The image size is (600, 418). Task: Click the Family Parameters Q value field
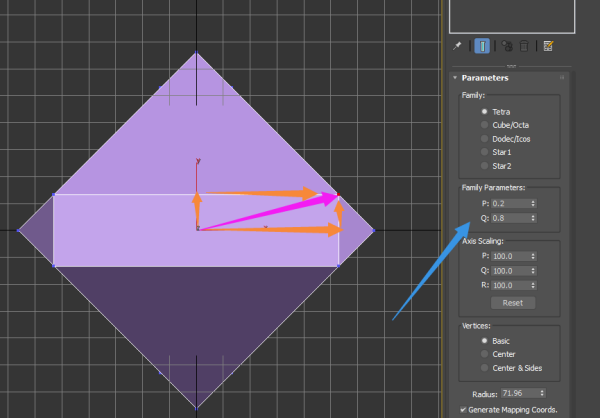coord(510,218)
